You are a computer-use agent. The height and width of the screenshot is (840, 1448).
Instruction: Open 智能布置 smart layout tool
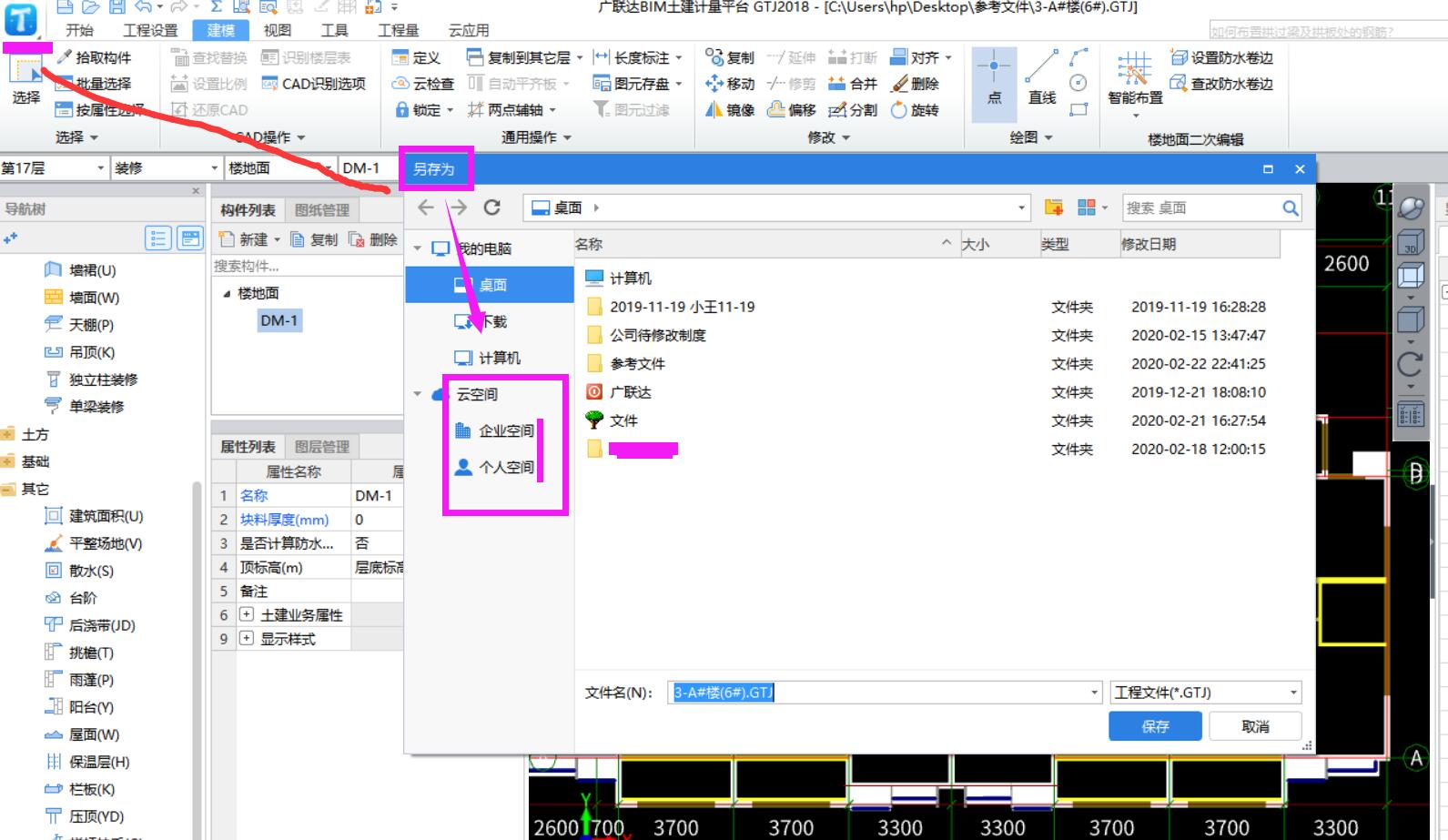coord(1135,84)
